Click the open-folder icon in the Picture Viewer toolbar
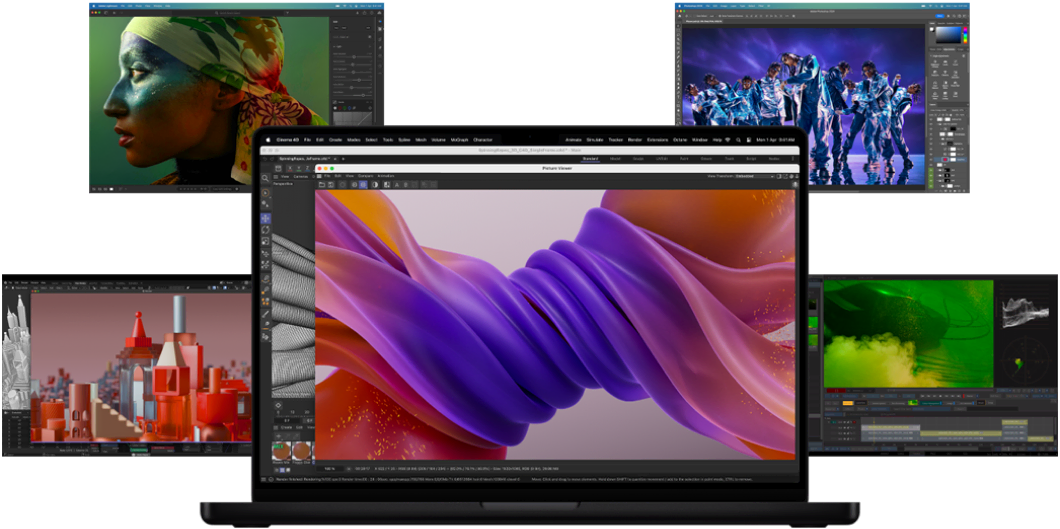 click(322, 184)
